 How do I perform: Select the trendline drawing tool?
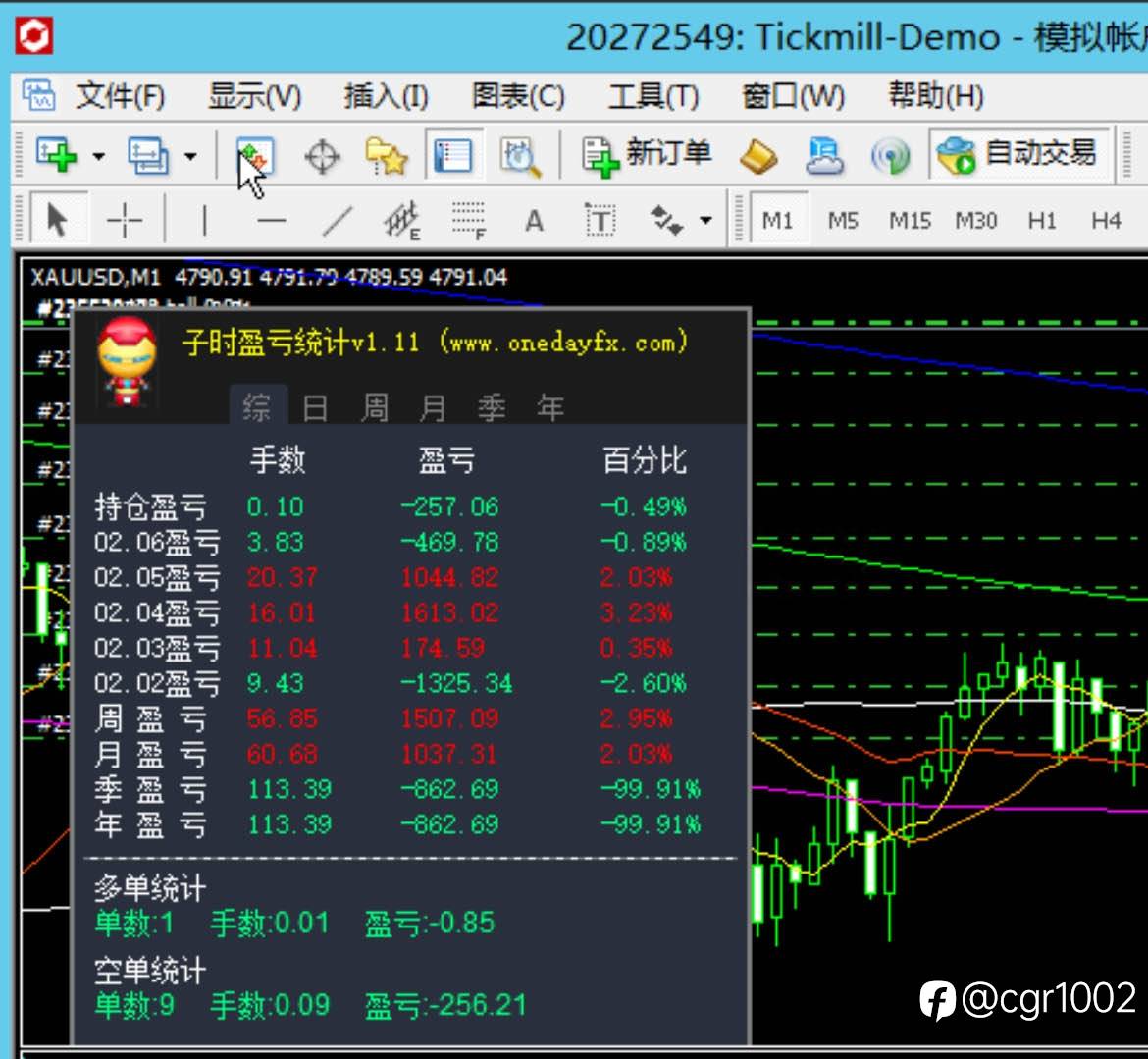[x=337, y=221]
